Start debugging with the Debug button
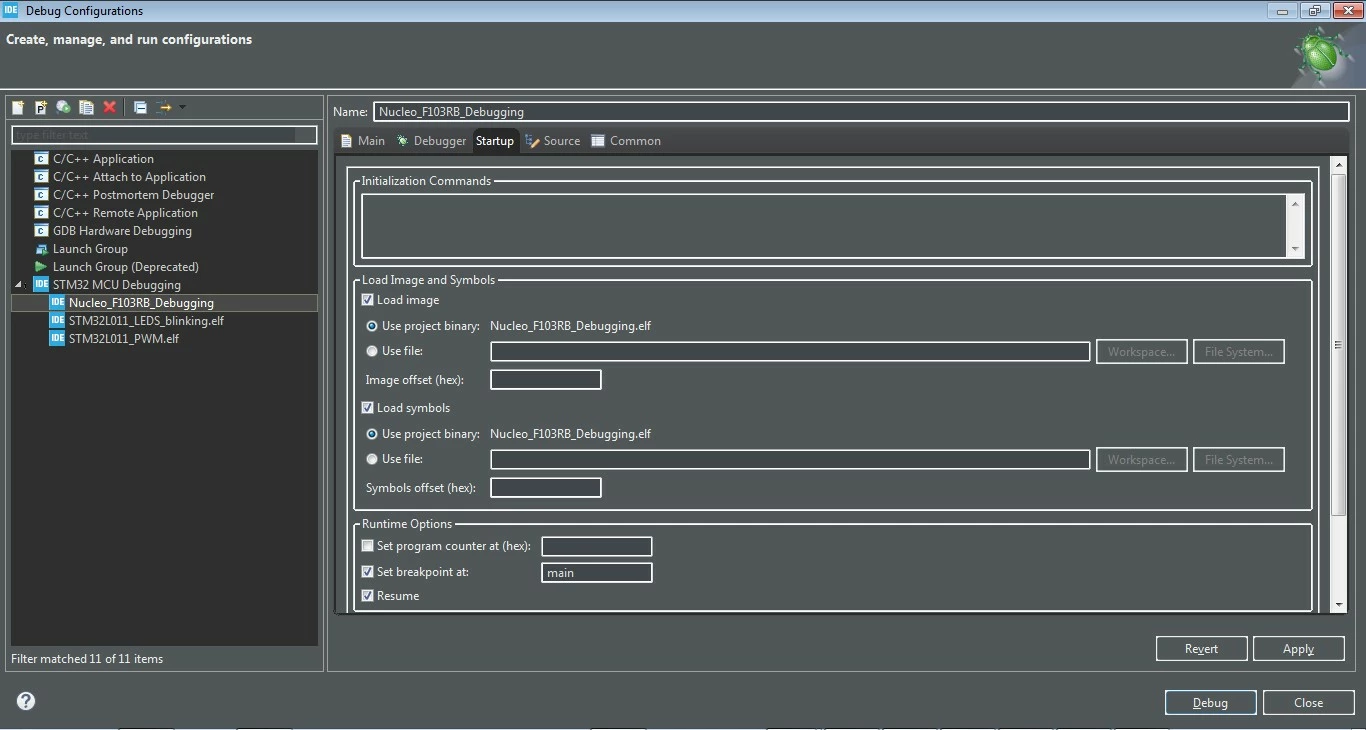Image resolution: width=1366 pixels, height=730 pixels. (x=1210, y=703)
